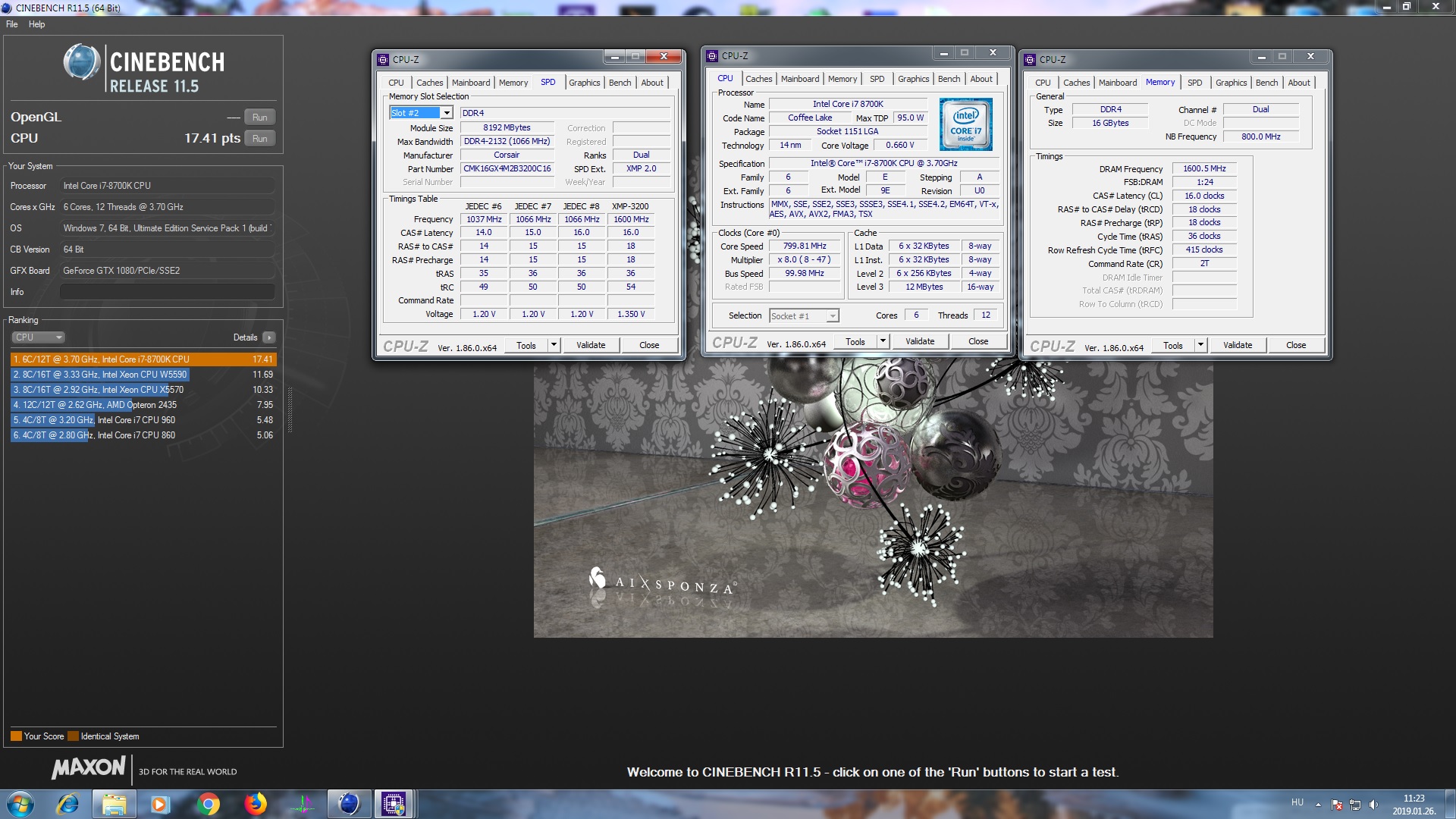Select ranking entry Intel Xeon CPU X5570
Viewport: 1456px width, 819px height.
tap(143, 390)
